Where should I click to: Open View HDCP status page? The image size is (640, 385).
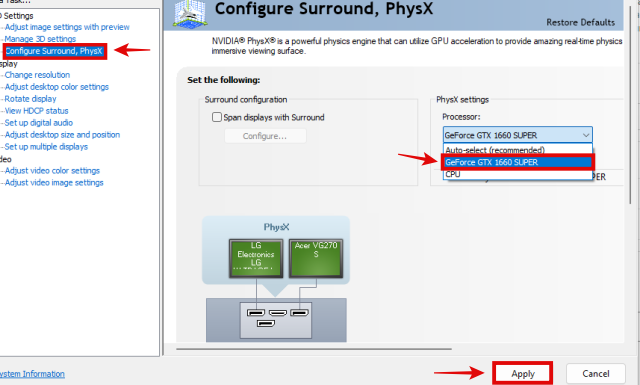[36, 111]
